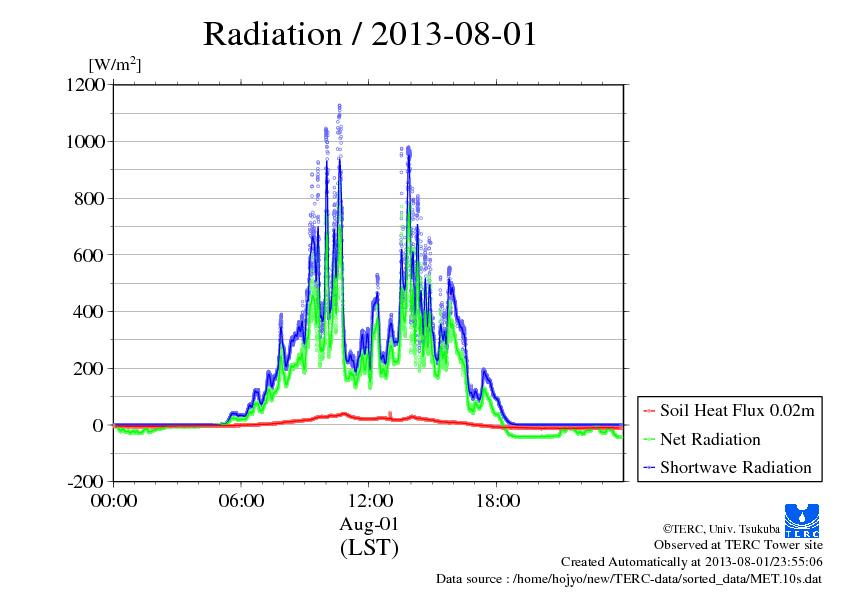Click the 00:00 time axis label

pyautogui.click(x=114, y=501)
